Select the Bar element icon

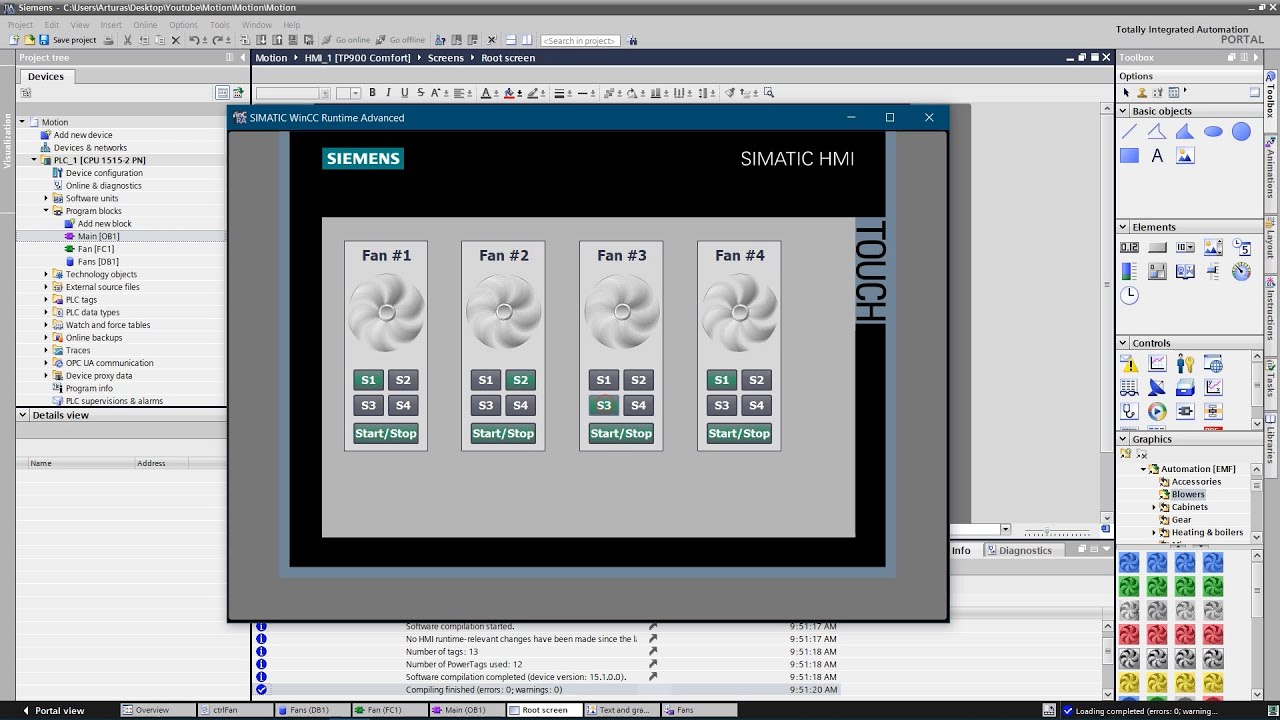[1129, 271]
